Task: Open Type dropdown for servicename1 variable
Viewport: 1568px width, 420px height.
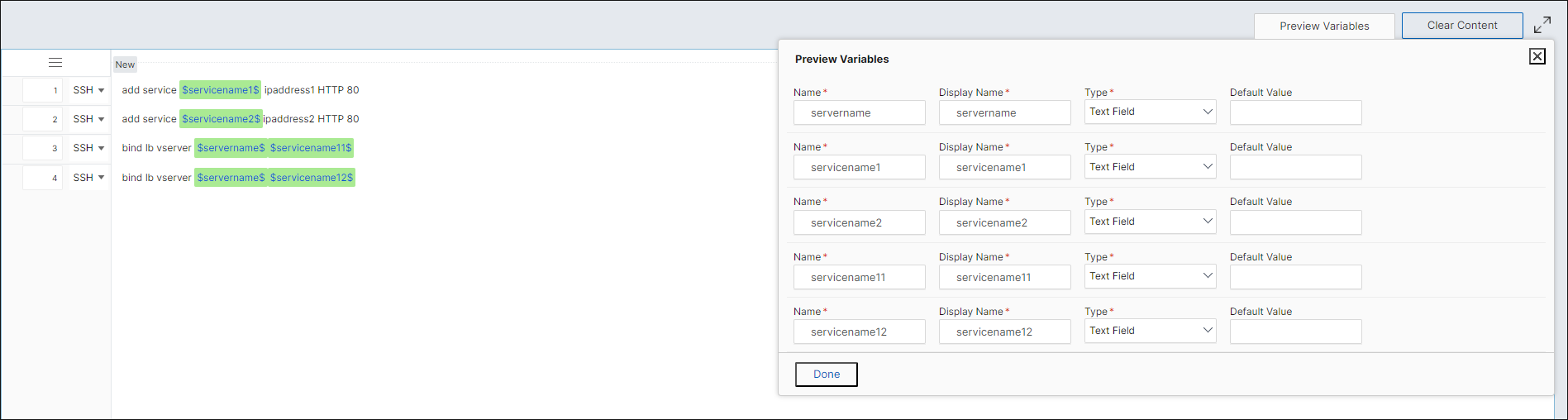Action: click(x=1151, y=167)
